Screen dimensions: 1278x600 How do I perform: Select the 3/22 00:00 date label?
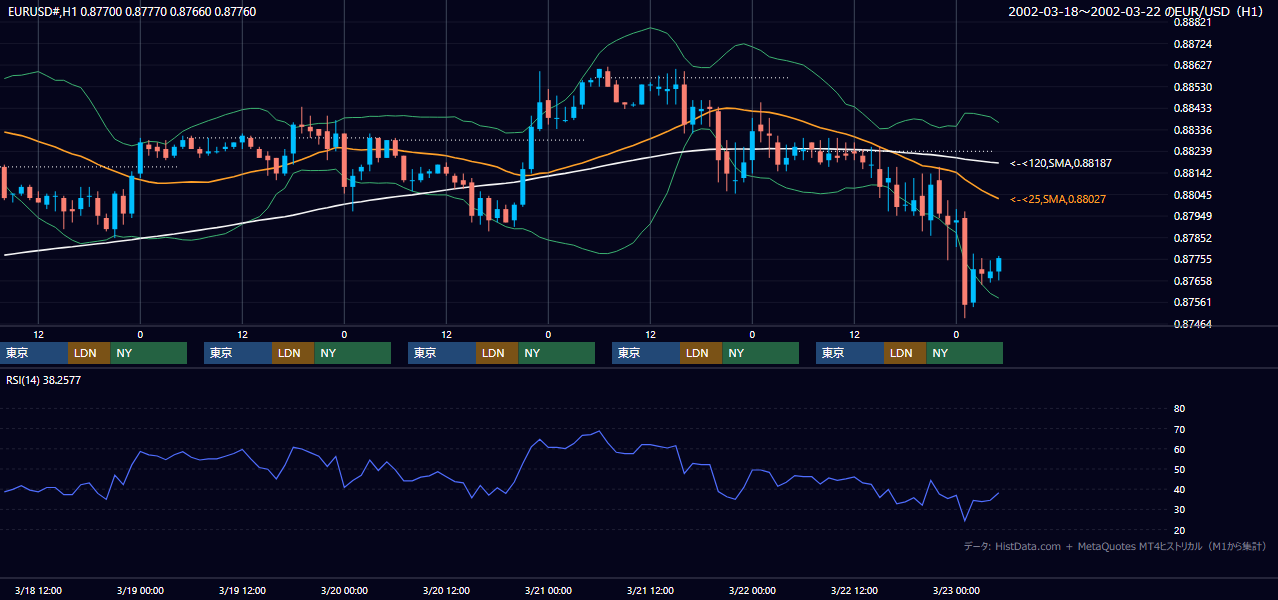[753, 590]
